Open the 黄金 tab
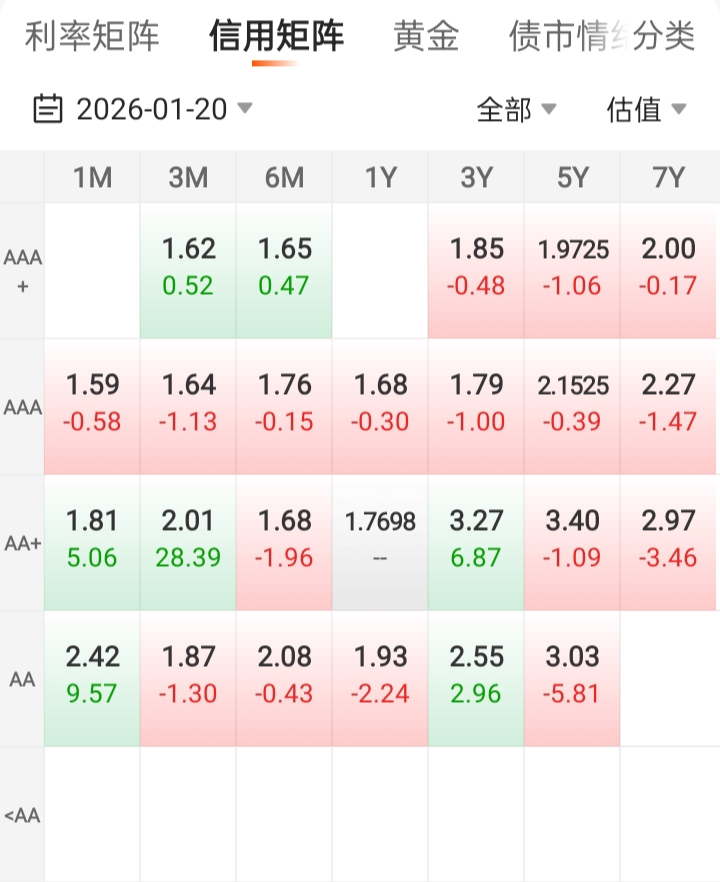This screenshot has height=882, width=720. tap(426, 37)
